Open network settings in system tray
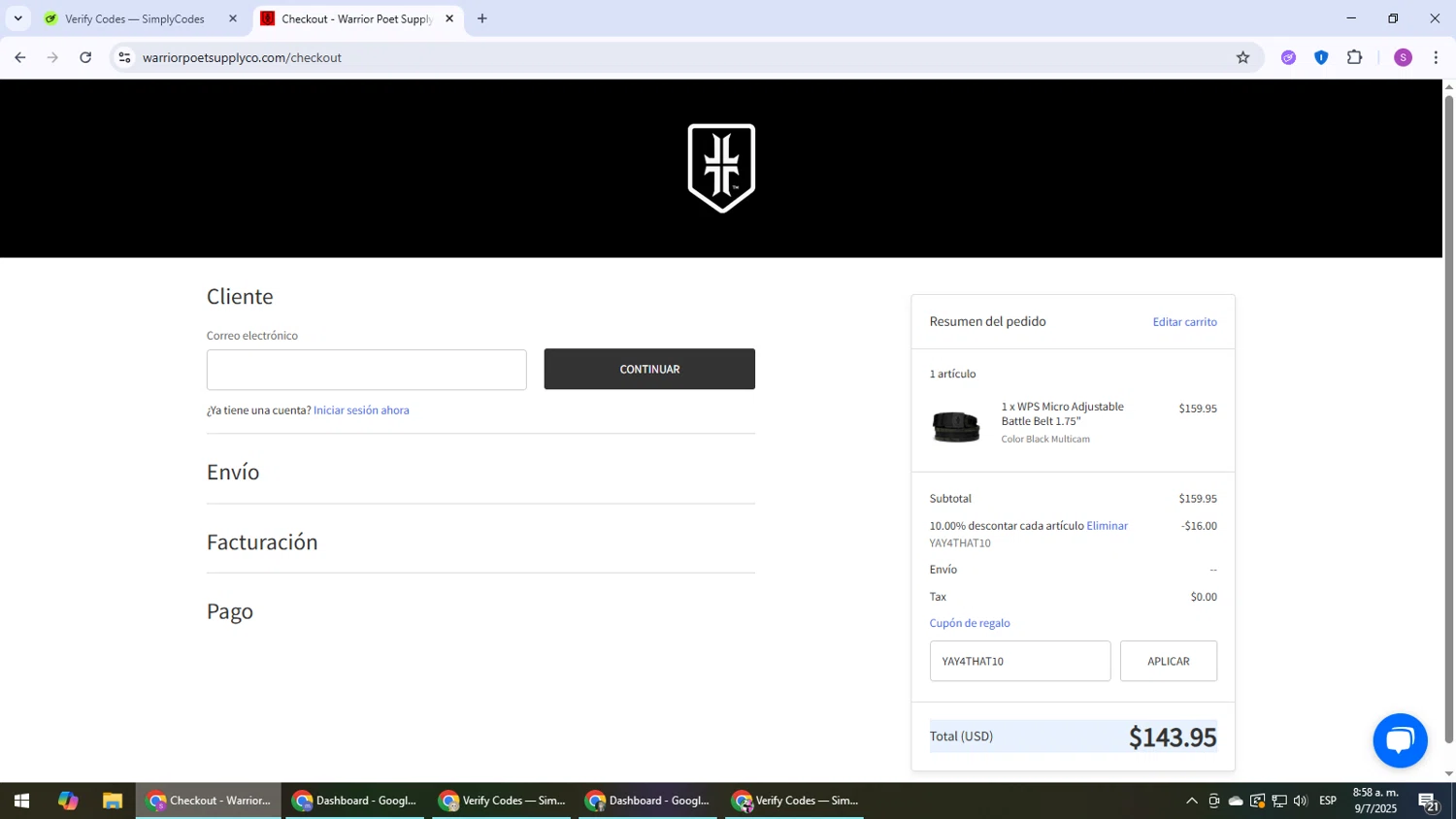 (x=1279, y=801)
